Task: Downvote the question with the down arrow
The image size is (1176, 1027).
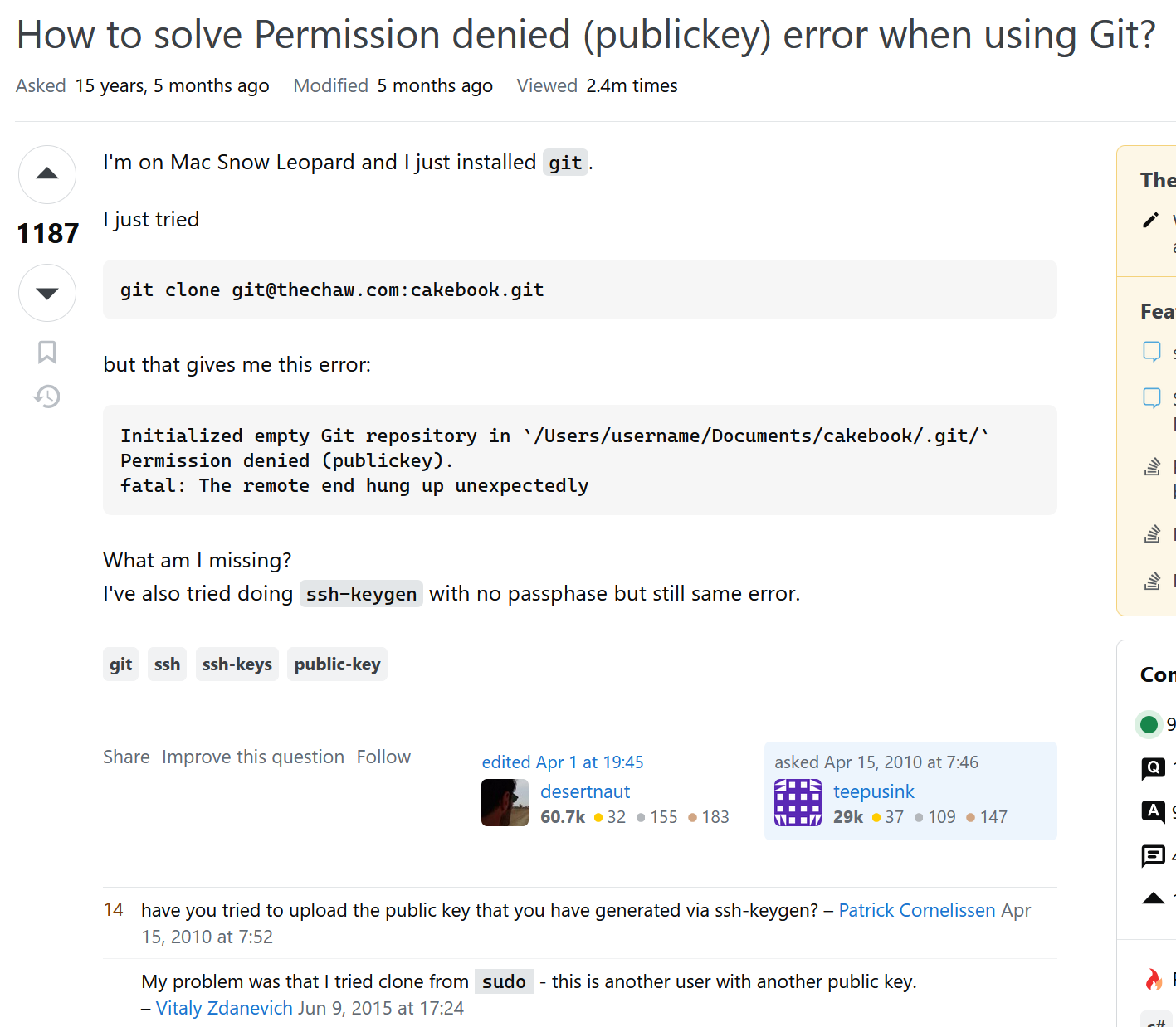Action: tap(47, 293)
